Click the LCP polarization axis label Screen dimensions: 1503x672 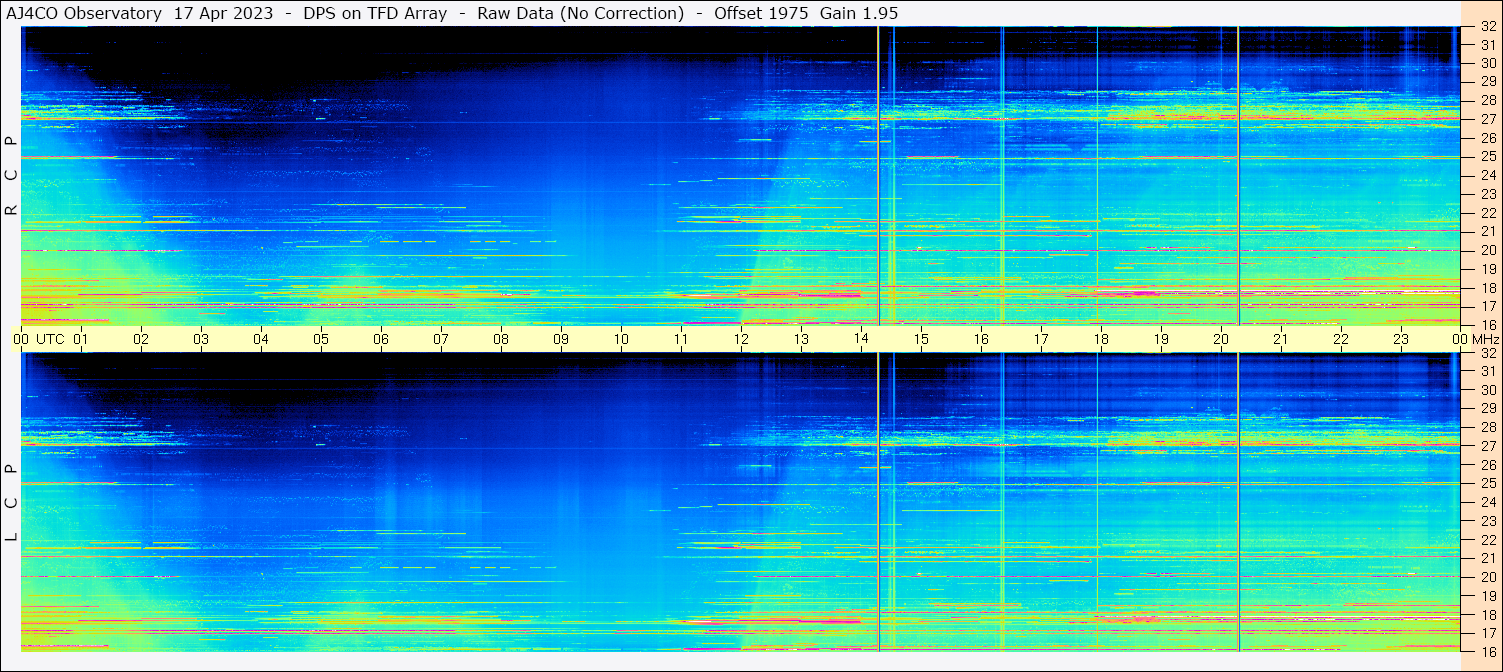tap(11, 502)
